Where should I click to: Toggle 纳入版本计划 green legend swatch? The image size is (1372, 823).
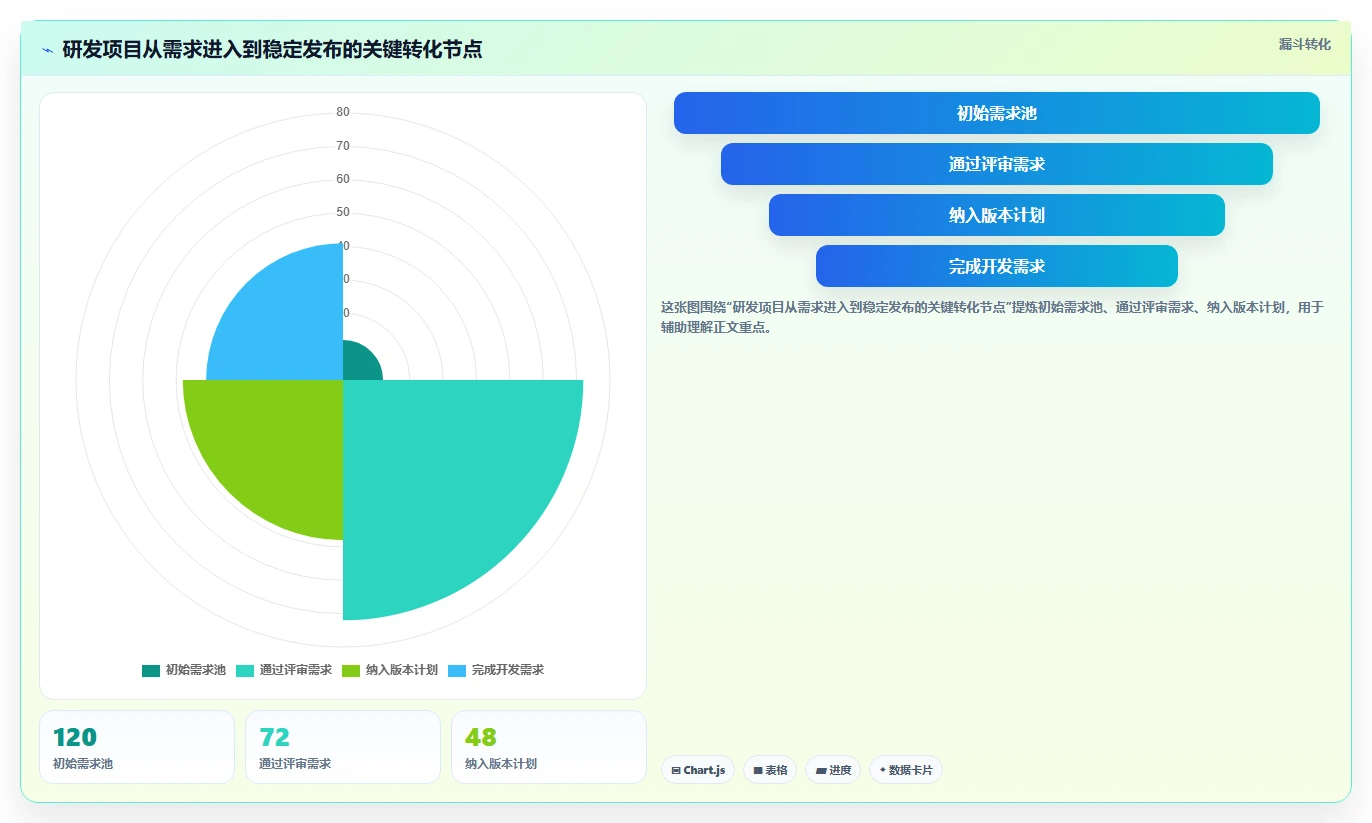point(351,670)
